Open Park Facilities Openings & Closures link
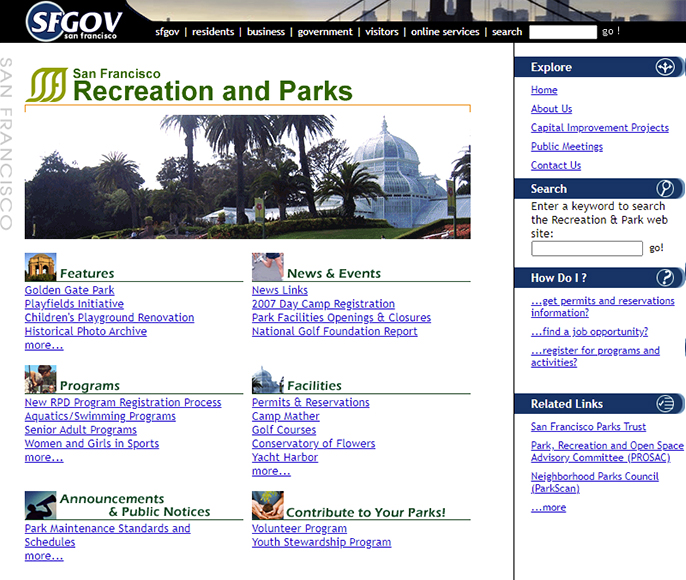 [341, 318]
